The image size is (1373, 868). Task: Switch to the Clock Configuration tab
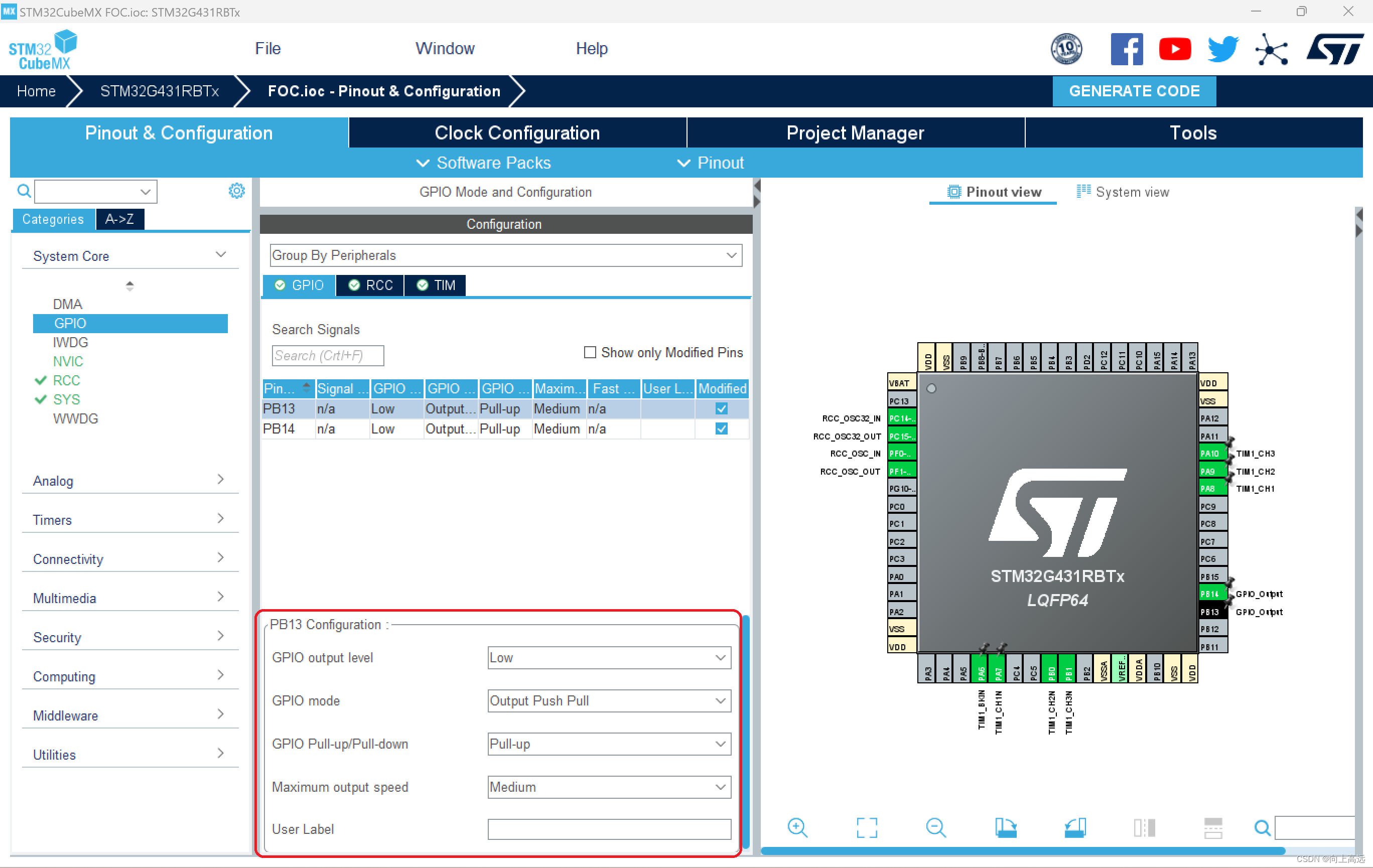click(516, 132)
